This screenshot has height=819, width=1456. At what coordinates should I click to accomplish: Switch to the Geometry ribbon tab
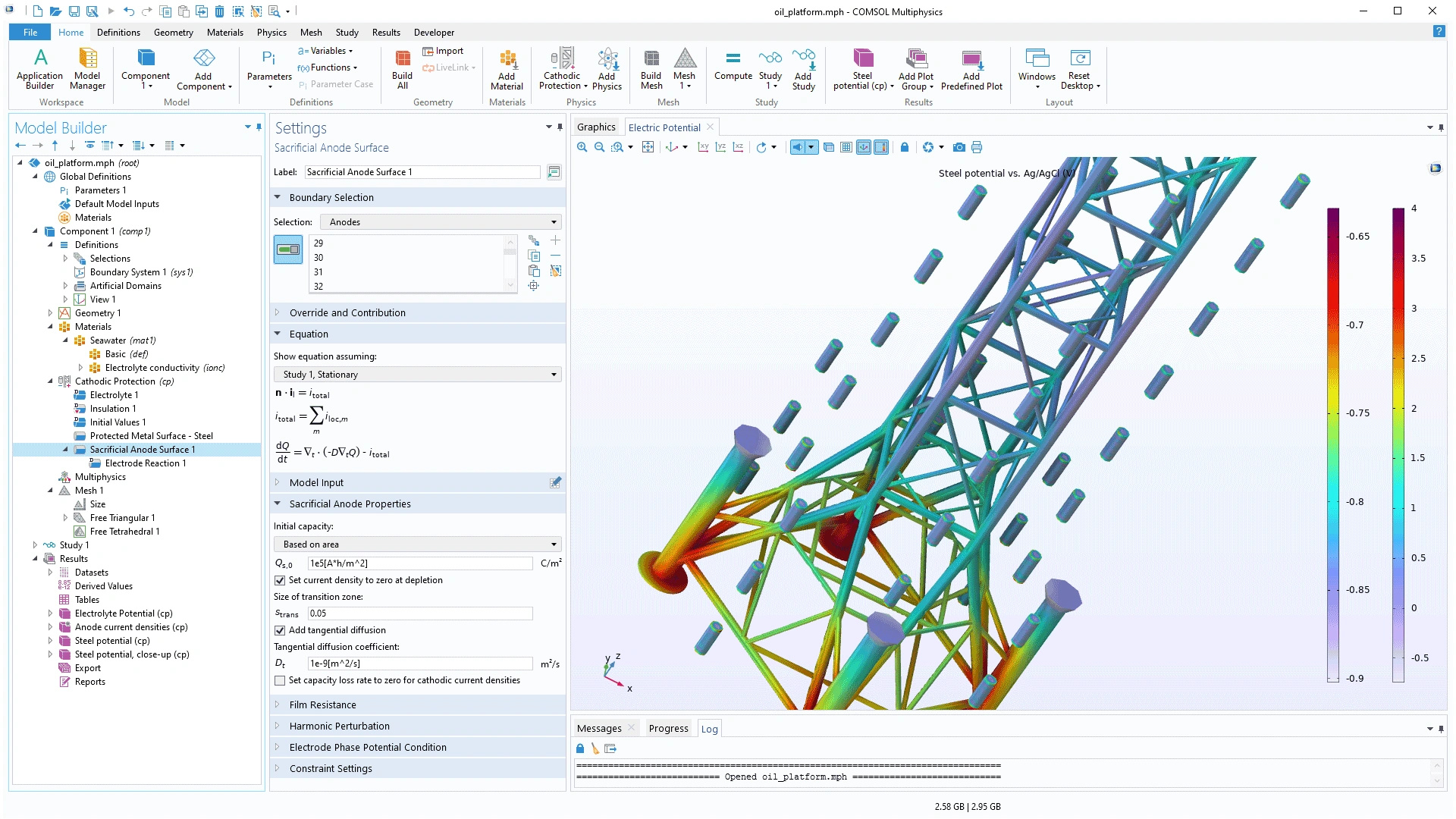click(173, 32)
